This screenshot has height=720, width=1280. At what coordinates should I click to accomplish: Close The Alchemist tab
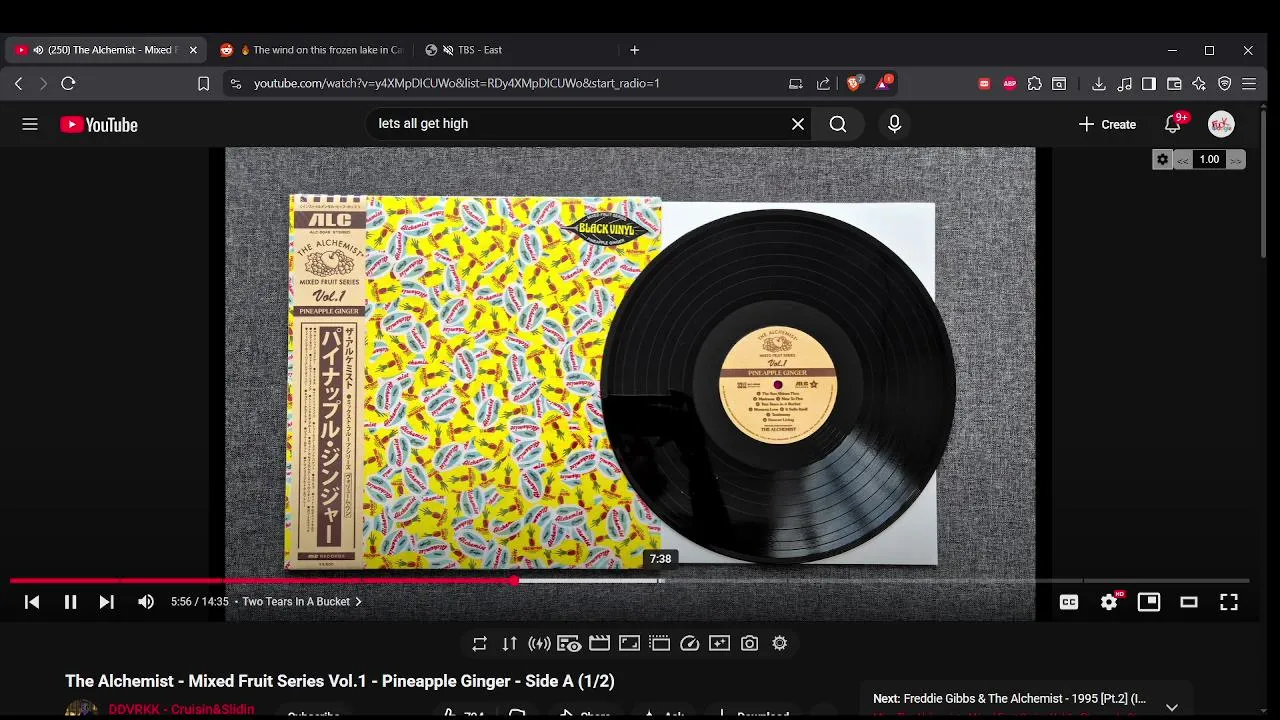click(x=193, y=50)
